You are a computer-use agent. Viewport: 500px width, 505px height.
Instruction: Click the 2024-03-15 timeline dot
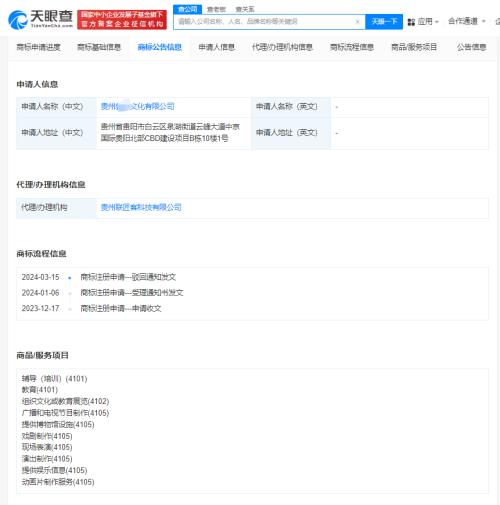(x=70, y=278)
